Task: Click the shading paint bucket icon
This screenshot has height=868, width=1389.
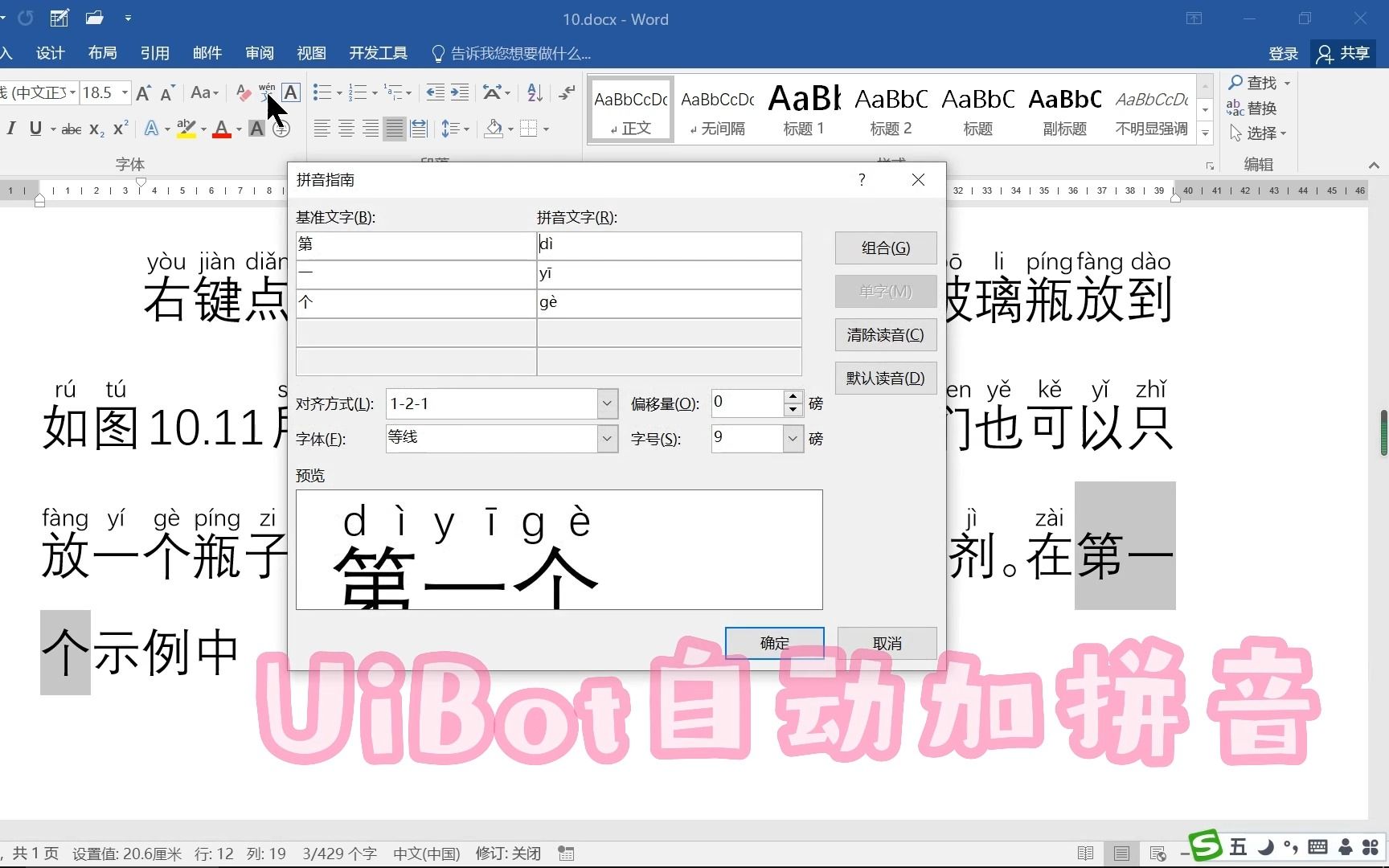Action: 494,129
